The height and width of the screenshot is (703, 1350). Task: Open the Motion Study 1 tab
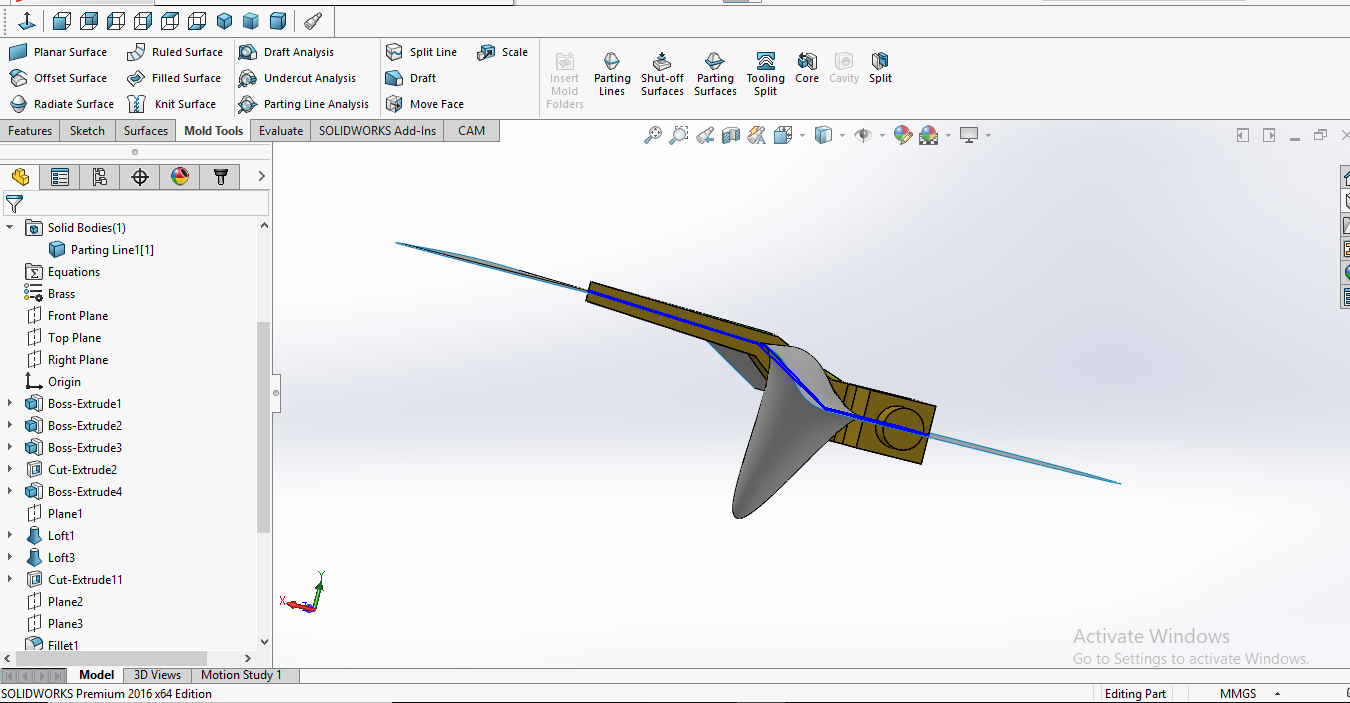(x=241, y=675)
